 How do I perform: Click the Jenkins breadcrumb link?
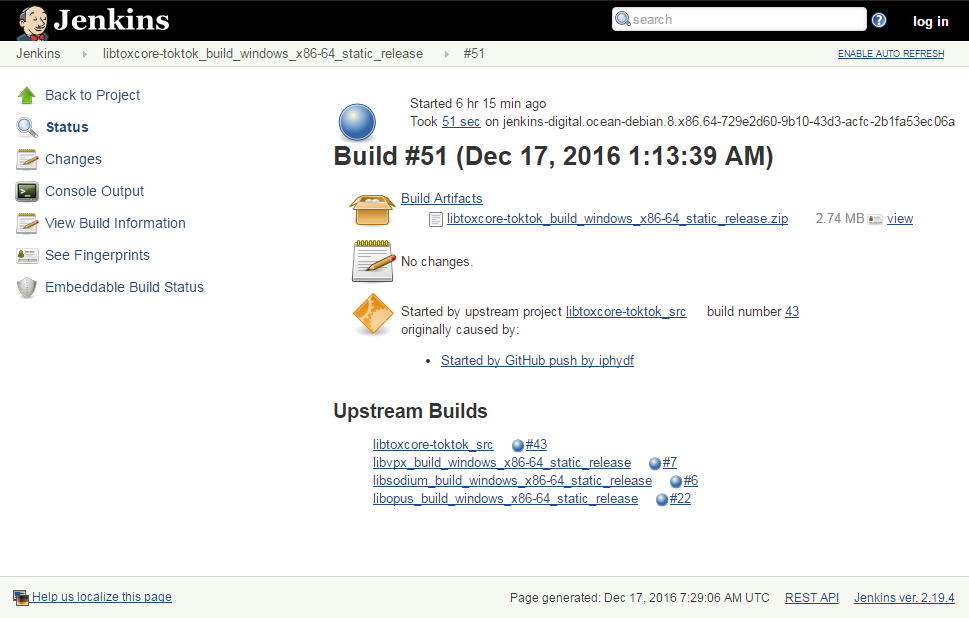pyautogui.click(x=38, y=54)
